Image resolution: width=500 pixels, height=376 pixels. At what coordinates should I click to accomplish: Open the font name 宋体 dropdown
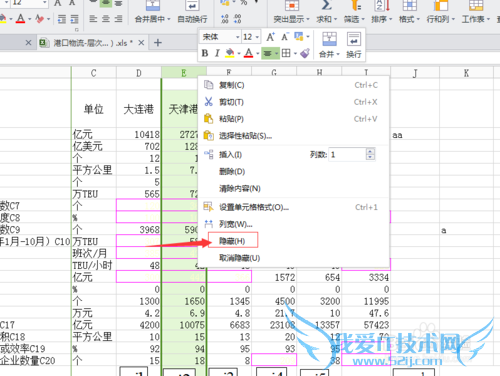(237, 37)
